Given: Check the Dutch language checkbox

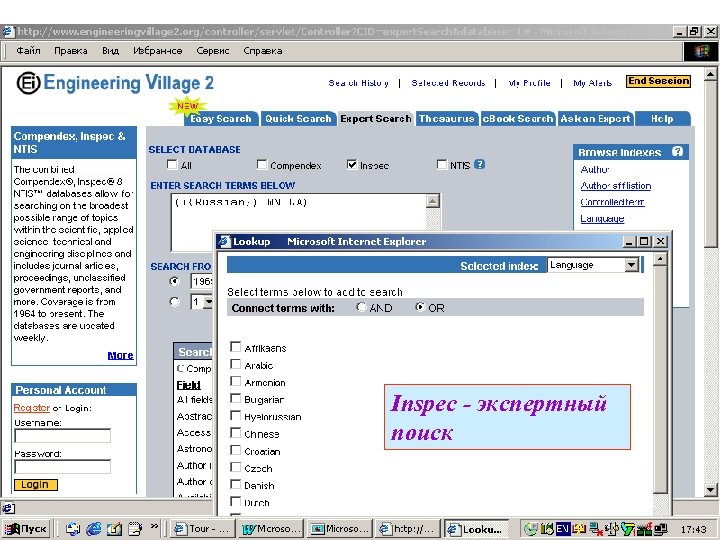Looking at the screenshot, I should point(236,501).
